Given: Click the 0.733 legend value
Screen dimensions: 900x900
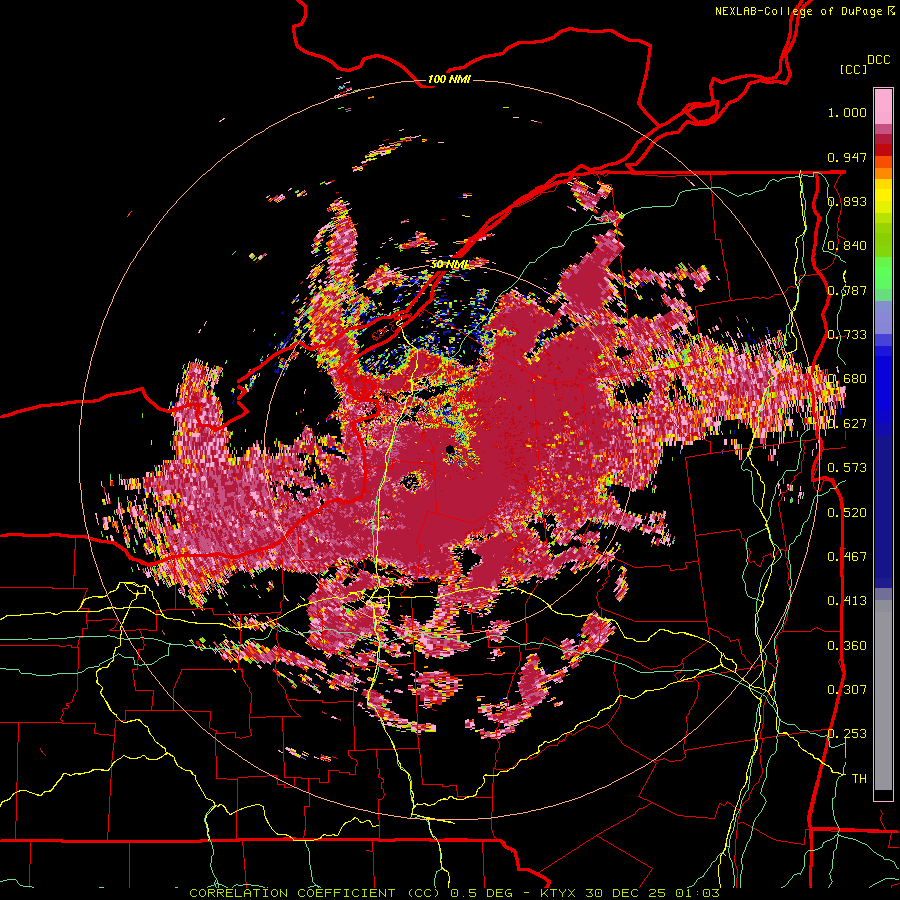Looking at the screenshot, I should coord(847,335).
